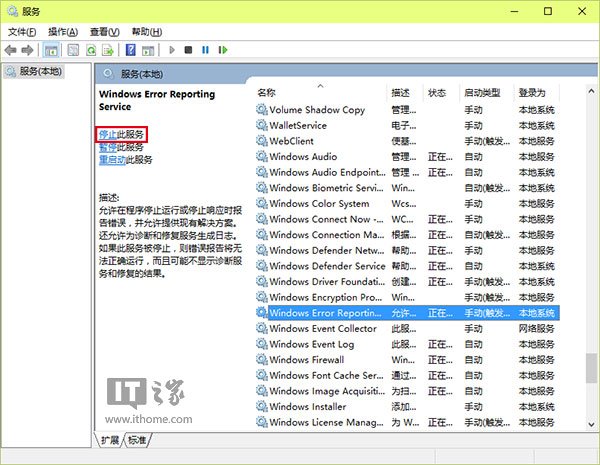Switch to the 标准 tab
This screenshot has width=600, height=465.
click(x=137, y=441)
